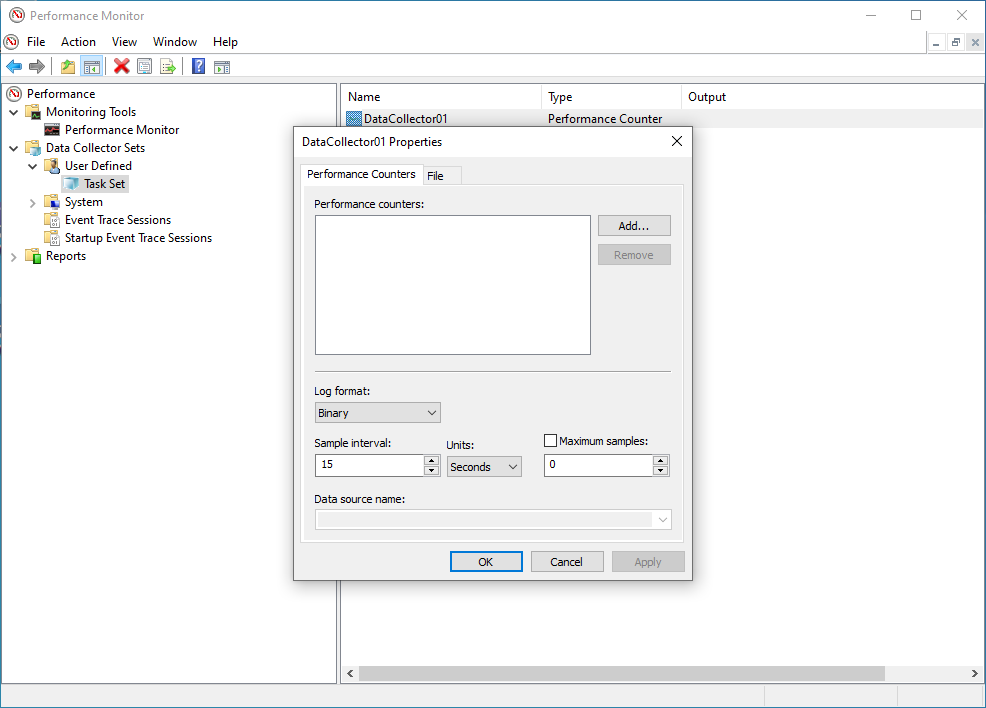Open Help using the blue question mark icon
This screenshot has height=708, width=986.
tap(197, 66)
